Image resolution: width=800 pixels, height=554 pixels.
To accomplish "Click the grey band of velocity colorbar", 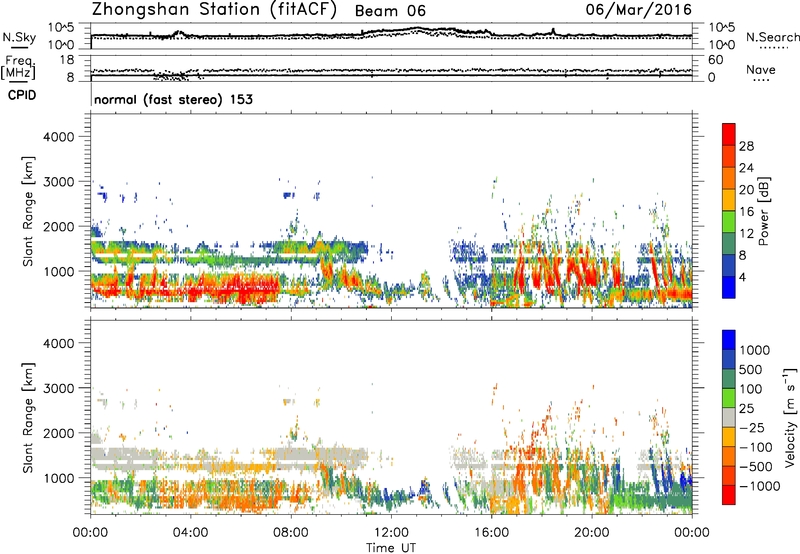I will click(x=729, y=417).
